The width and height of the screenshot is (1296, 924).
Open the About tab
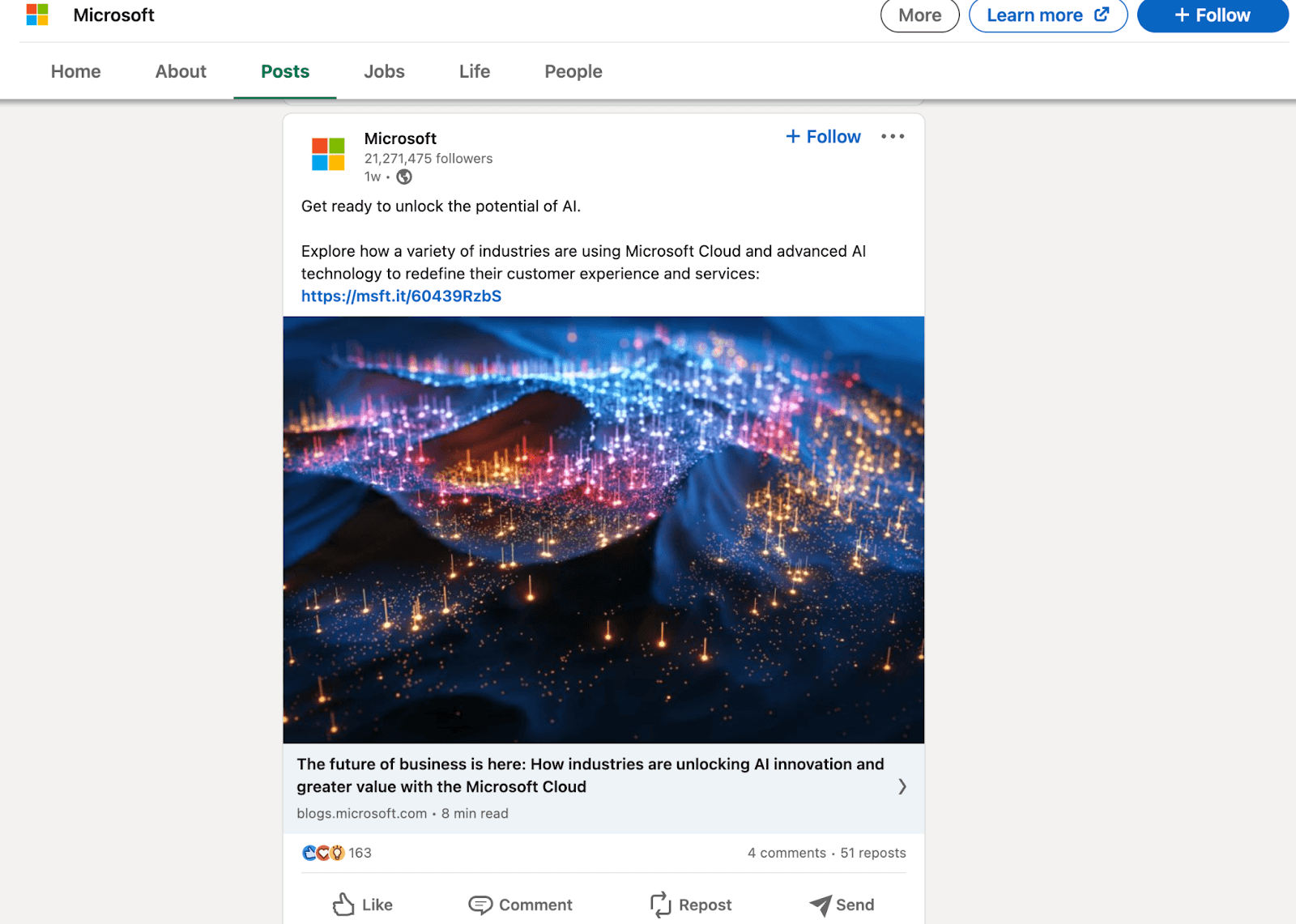click(x=181, y=71)
